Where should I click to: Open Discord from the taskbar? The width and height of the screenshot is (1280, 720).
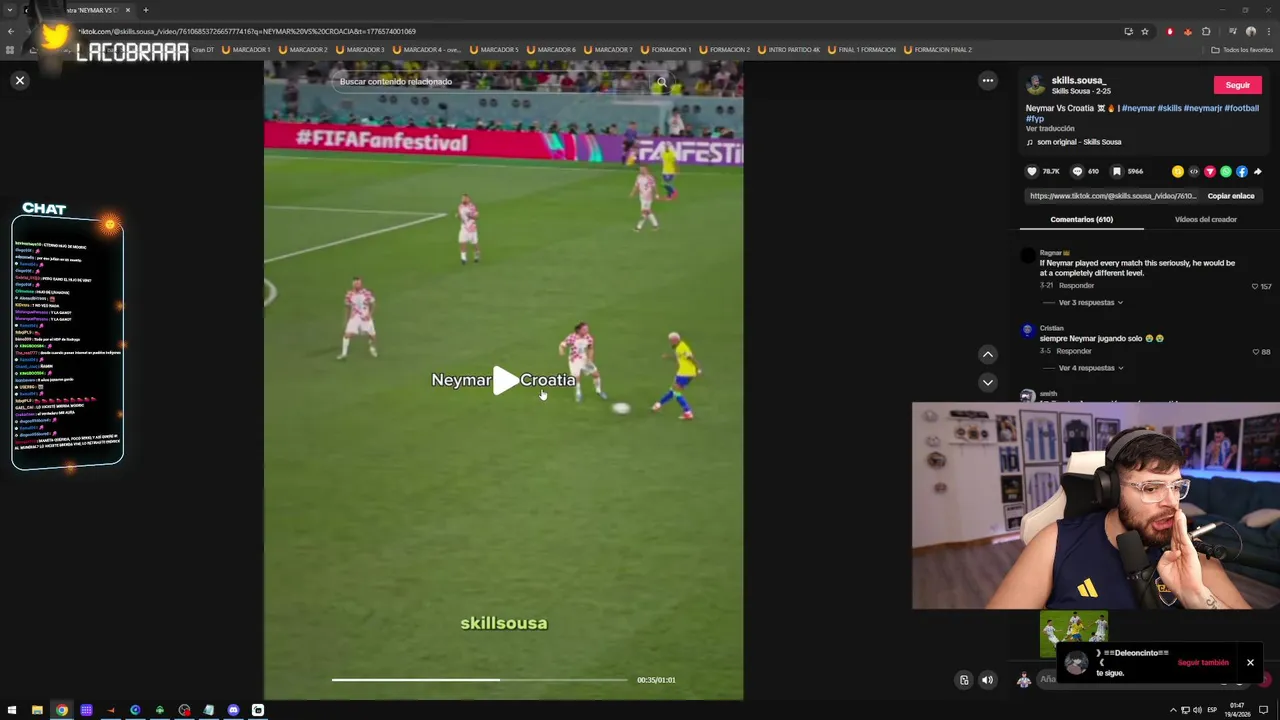(x=233, y=710)
